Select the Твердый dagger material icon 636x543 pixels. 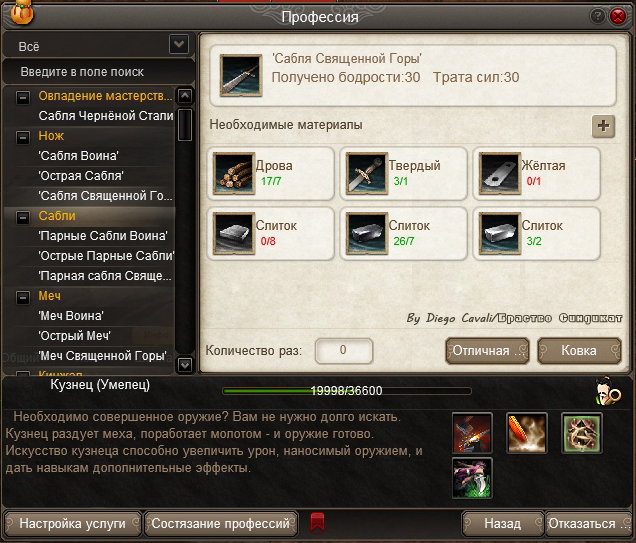367,173
